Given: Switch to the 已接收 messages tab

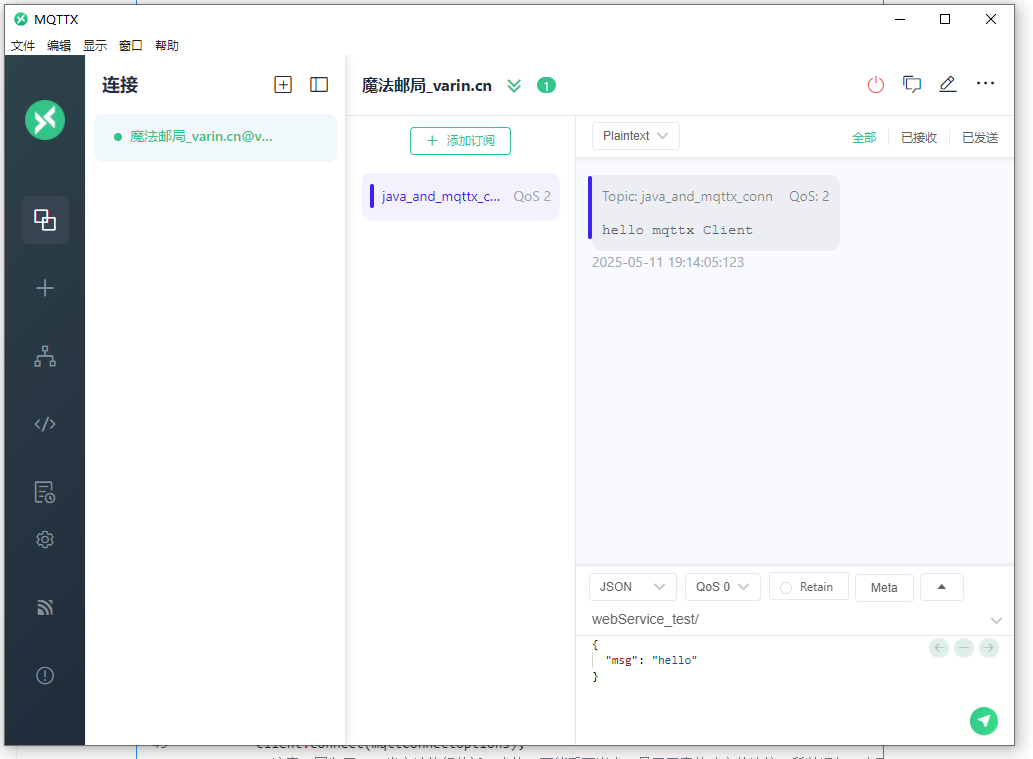Looking at the screenshot, I should pyautogui.click(x=918, y=137).
